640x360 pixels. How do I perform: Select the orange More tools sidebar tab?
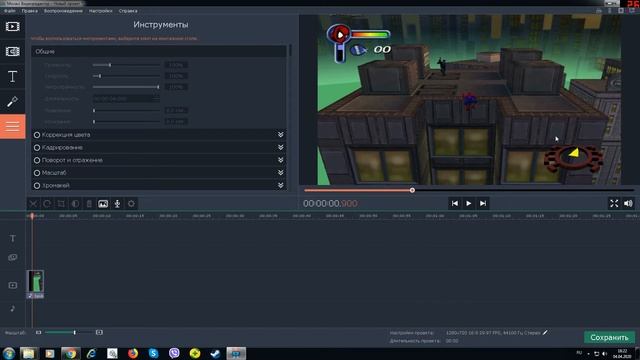[x=12, y=126]
